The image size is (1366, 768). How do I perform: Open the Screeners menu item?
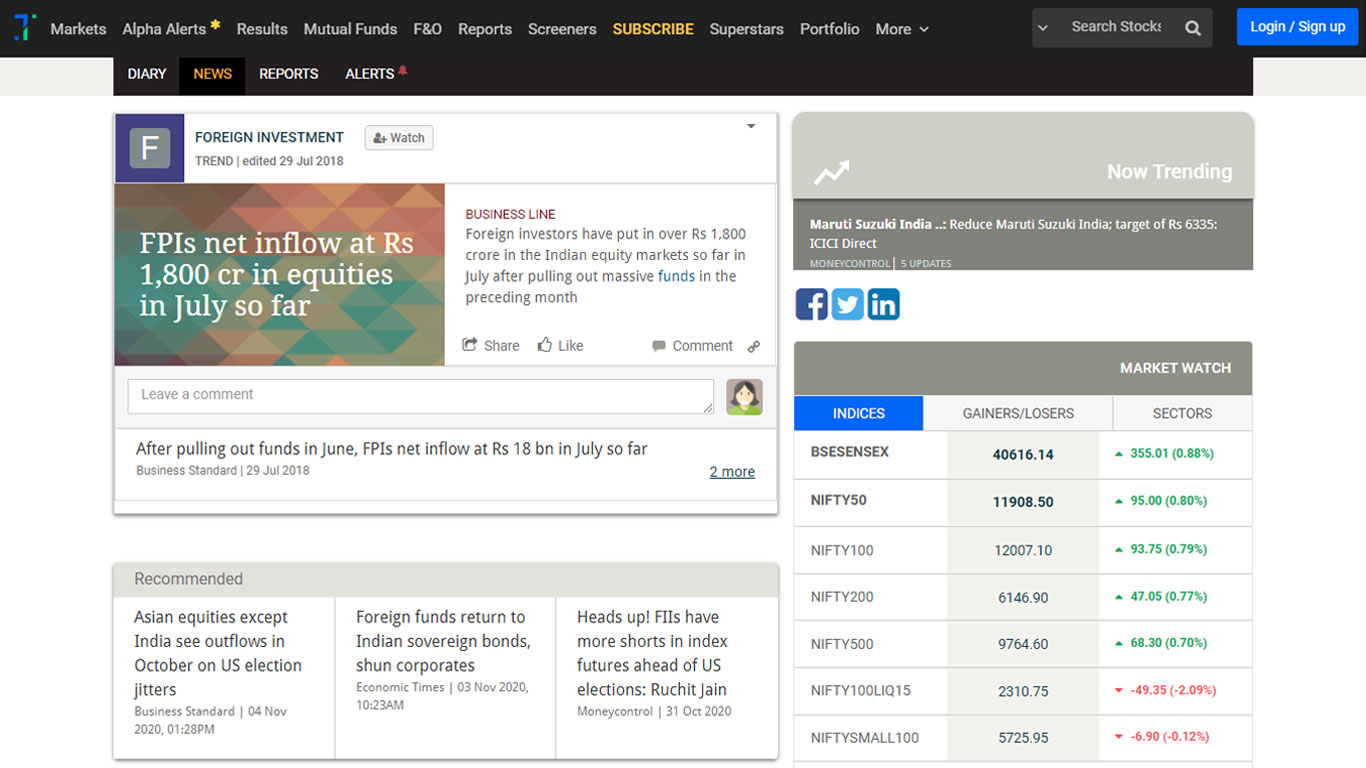(562, 29)
